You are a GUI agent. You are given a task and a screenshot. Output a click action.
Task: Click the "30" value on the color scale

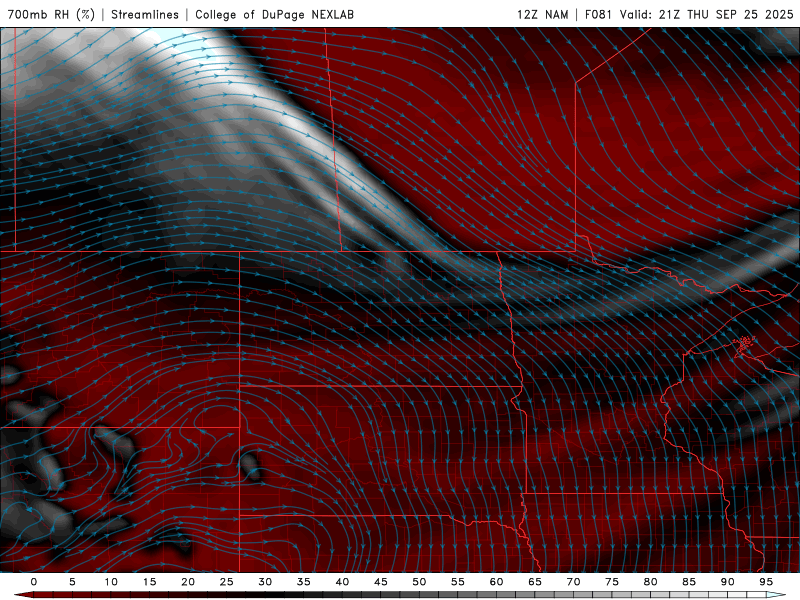coord(265,582)
